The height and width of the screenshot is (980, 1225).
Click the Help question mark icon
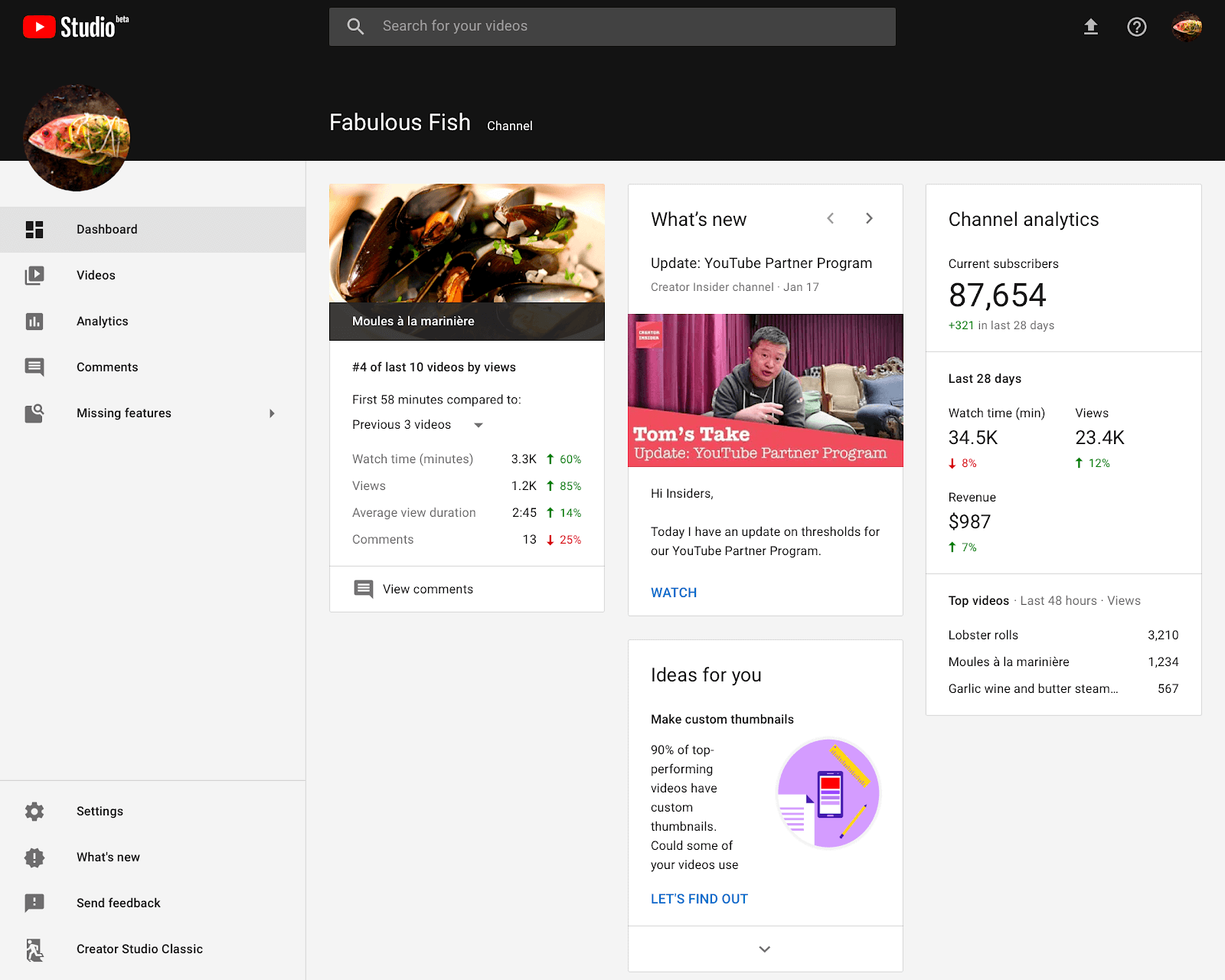pyautogui.click(x=1137, y=26)
